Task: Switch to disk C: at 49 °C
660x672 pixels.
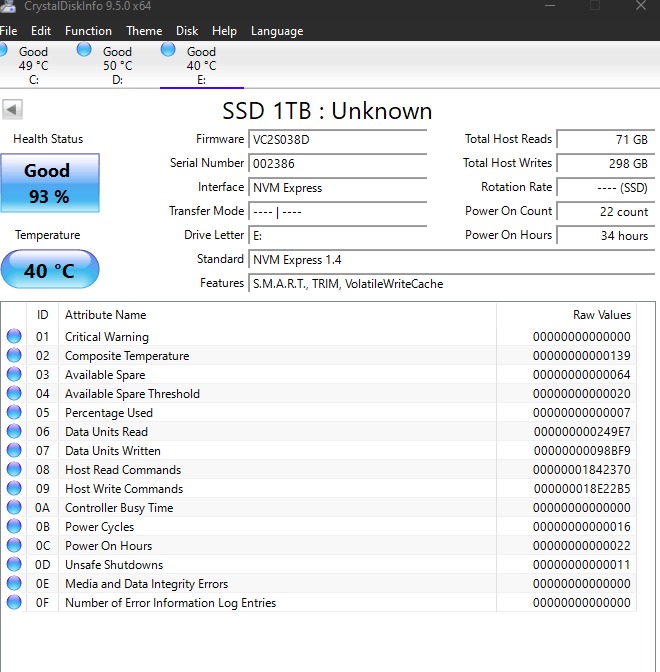Action: click(x=33, y=65)
